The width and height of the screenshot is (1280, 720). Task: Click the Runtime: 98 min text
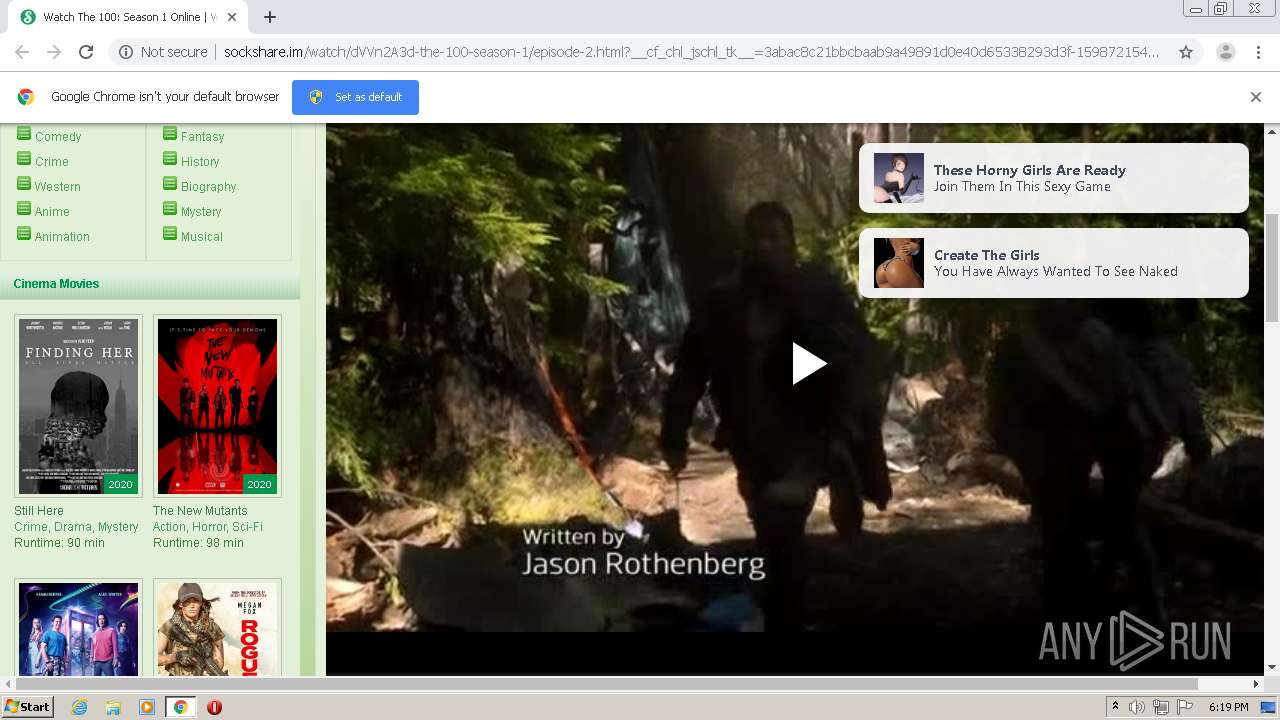[x=198, y=543]
